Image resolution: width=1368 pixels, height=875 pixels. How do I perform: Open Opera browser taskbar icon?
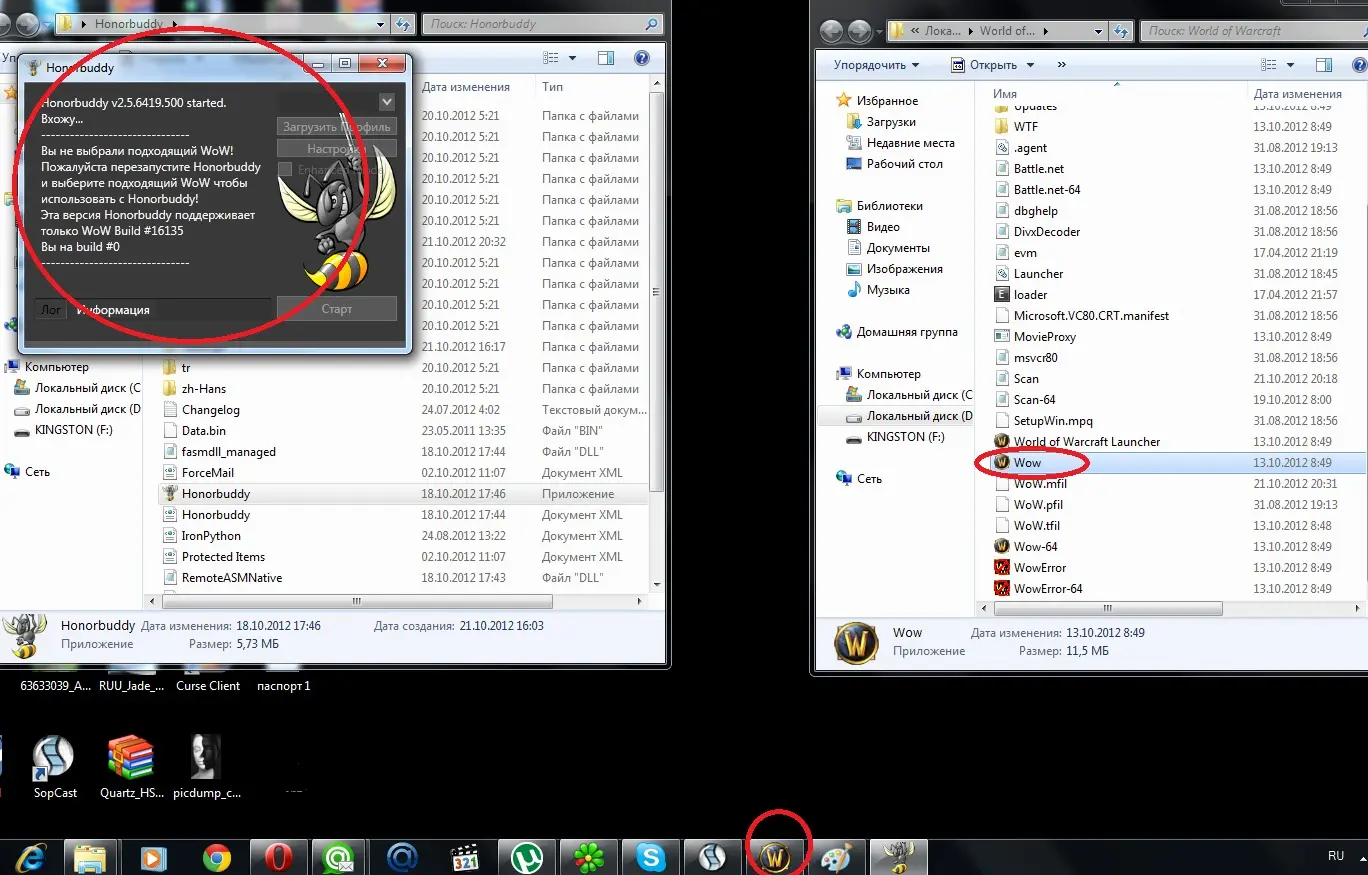[x=278, y=857]
